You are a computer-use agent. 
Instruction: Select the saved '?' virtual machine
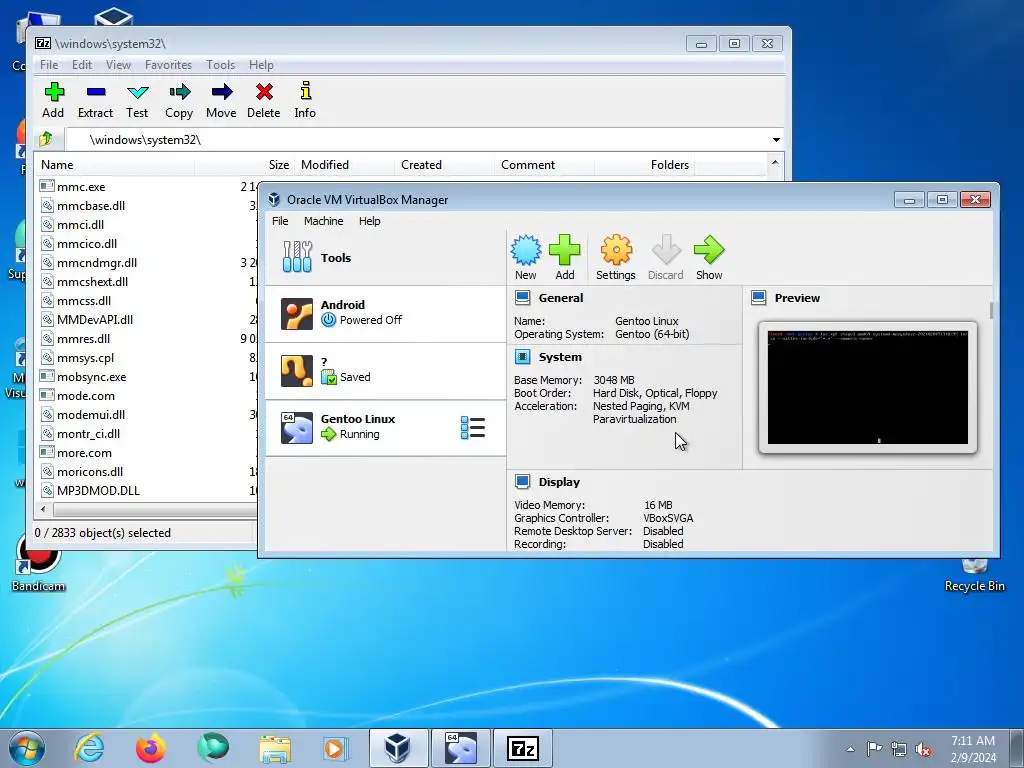coord(385,370)
